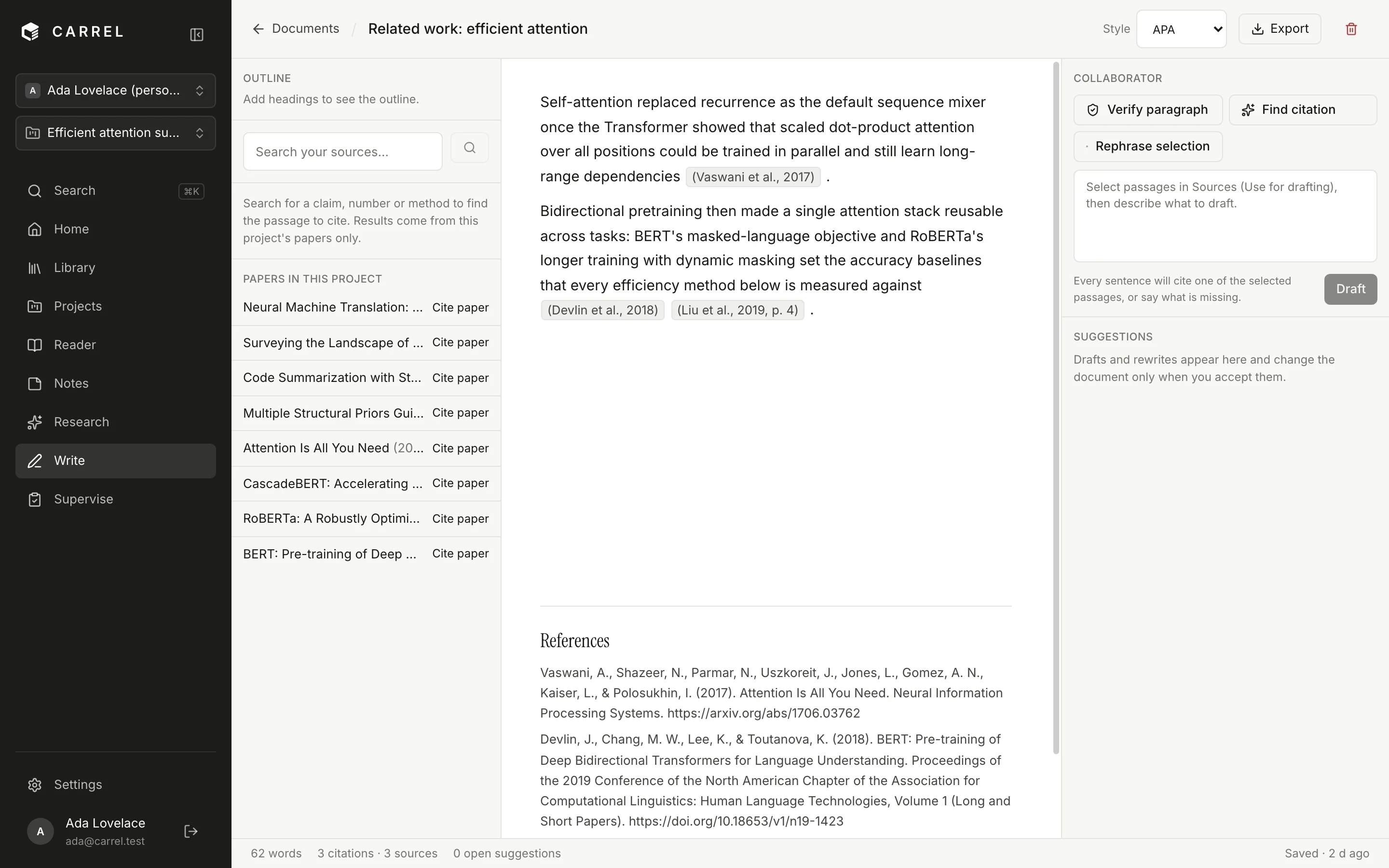Click the source search magnifier button

[x=469, y=148]
